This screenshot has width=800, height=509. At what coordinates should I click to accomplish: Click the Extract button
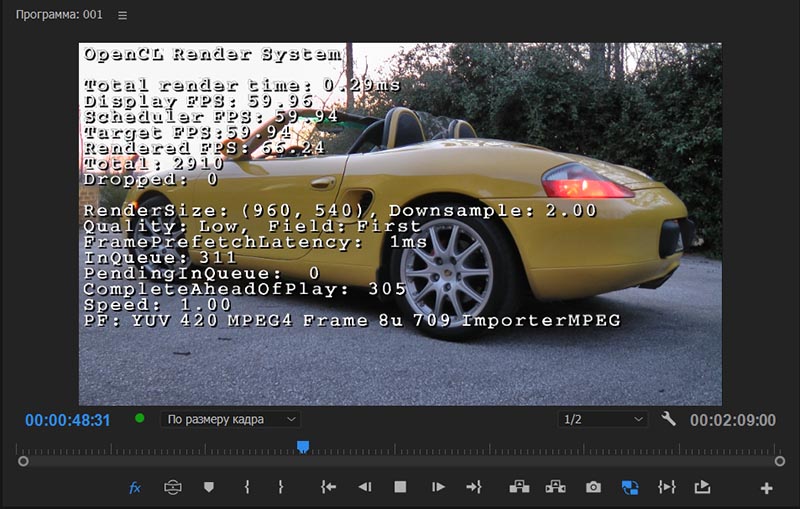click(x=556, y=487)
